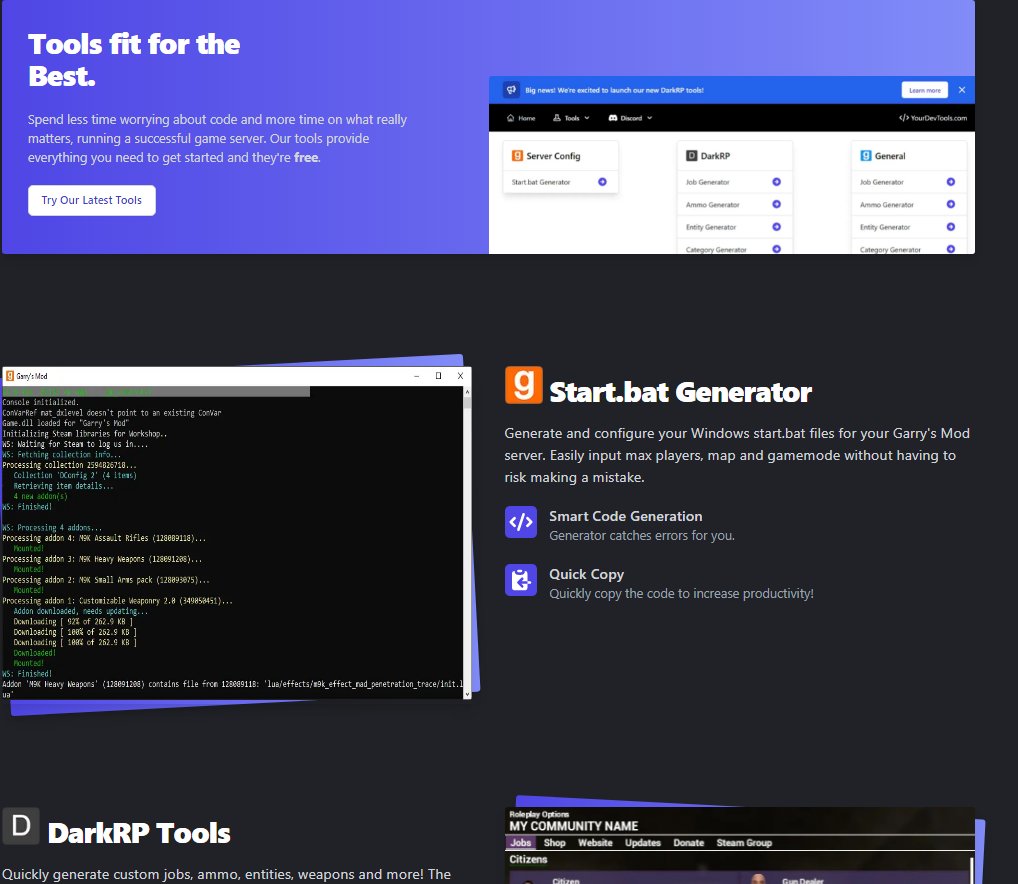Click Learn more in the banner
This screenshot has height=884, width=1018.
point(924,89)
